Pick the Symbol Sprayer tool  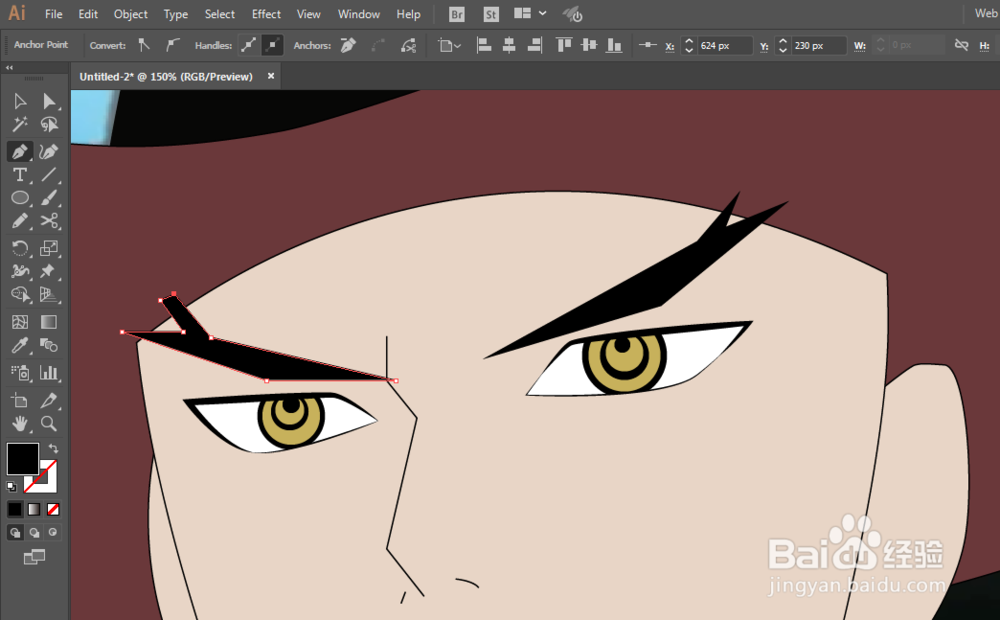pos(20,373)
